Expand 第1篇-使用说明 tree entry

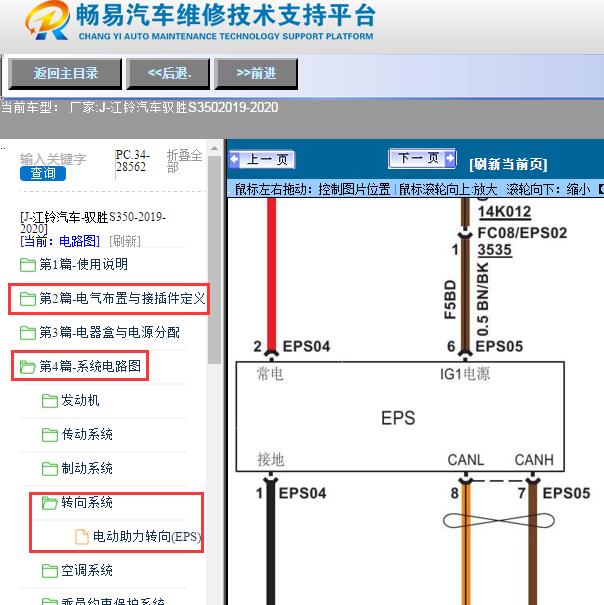(x=83, y=265)
